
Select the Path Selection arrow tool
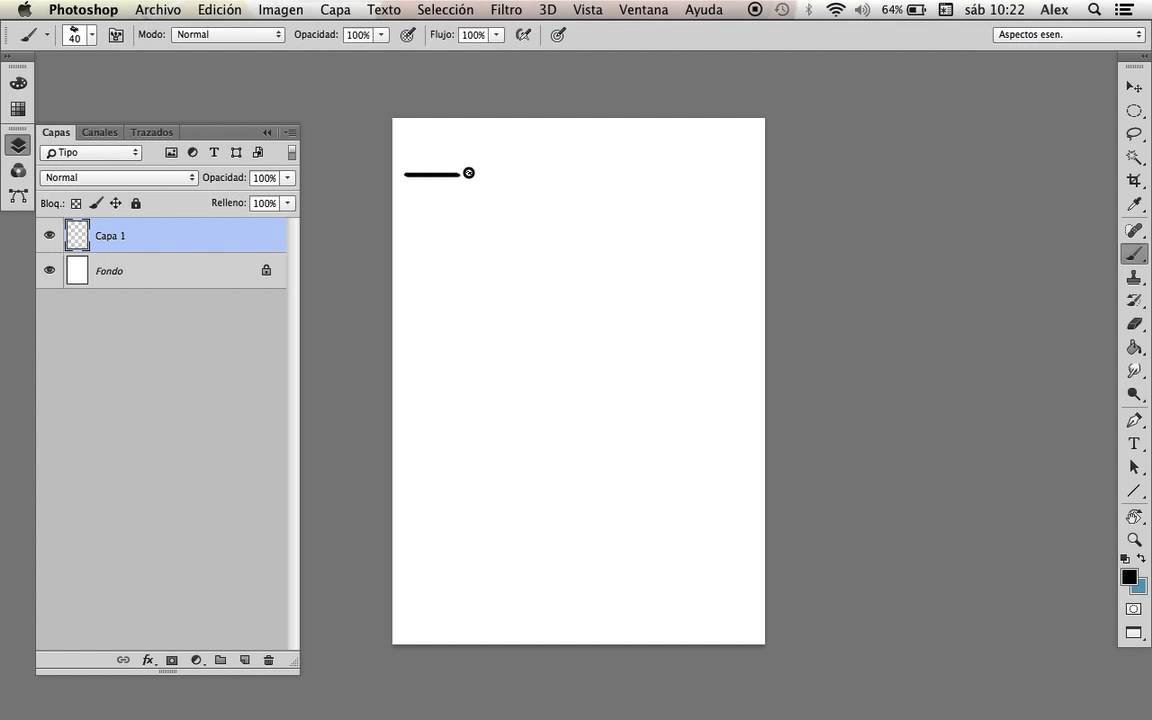point(1134,467)
